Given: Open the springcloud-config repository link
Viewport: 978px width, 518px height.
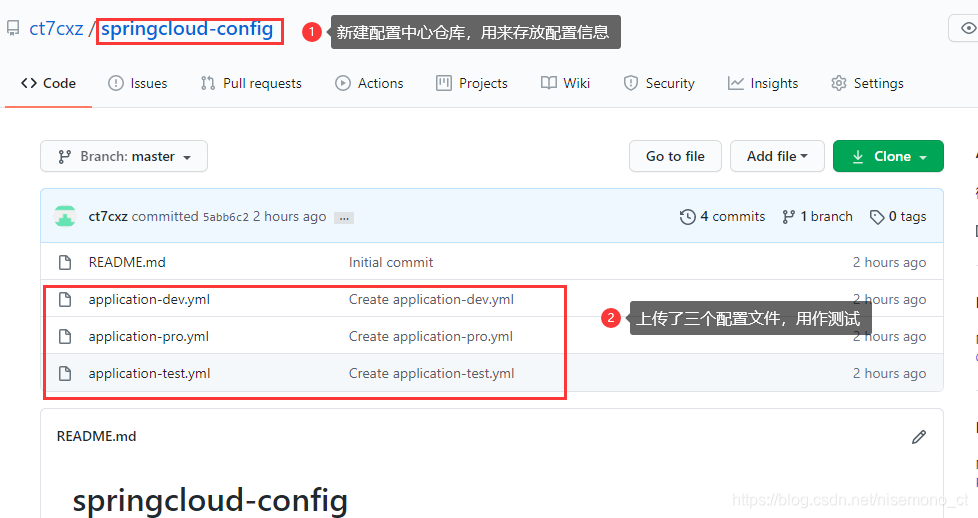Looking at the screenshot, I should pos(187,29).
